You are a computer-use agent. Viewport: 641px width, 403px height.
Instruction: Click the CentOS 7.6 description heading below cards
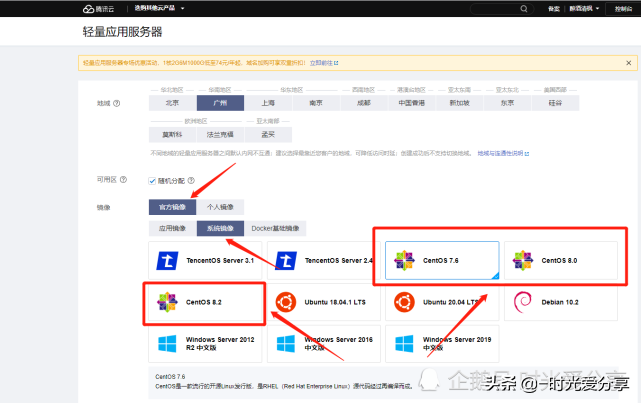click(x=170, y=376)
